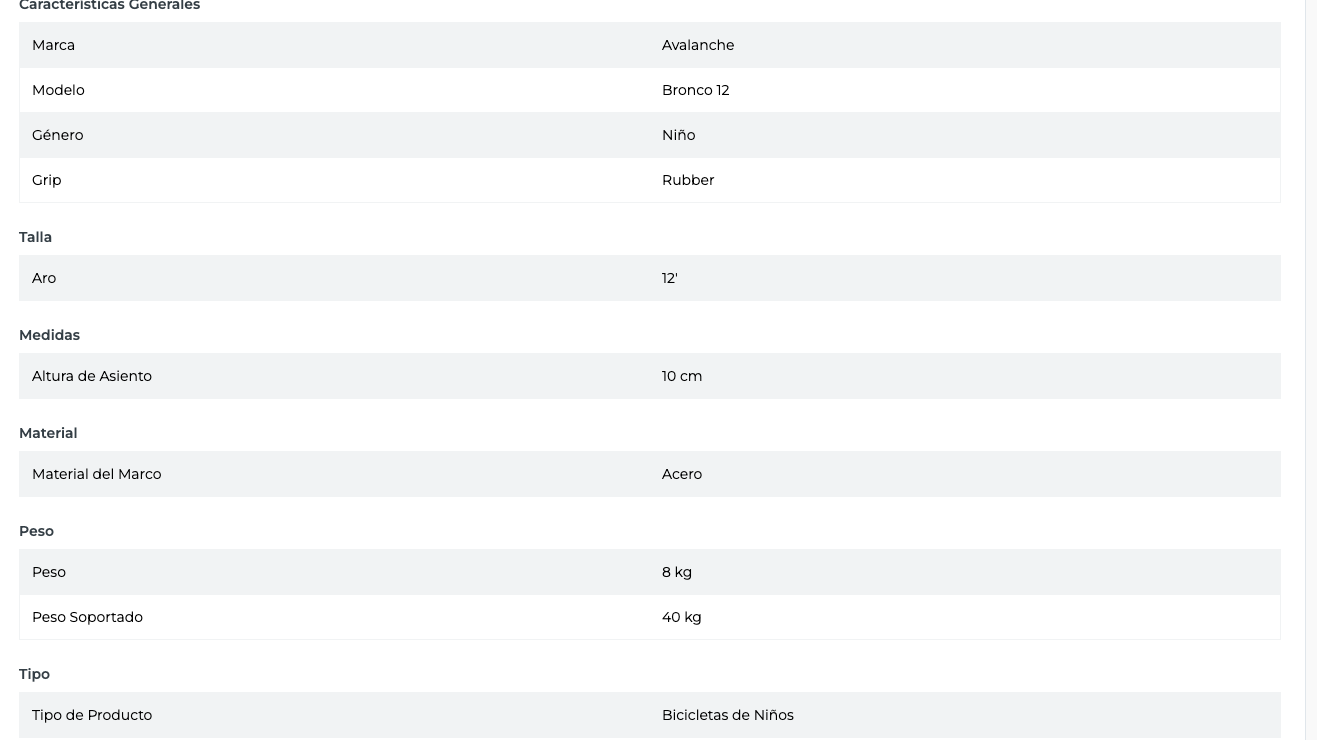Screen dimensions: 1317x740
Task: Click the Niño gender value
Action: pos(678,135)
